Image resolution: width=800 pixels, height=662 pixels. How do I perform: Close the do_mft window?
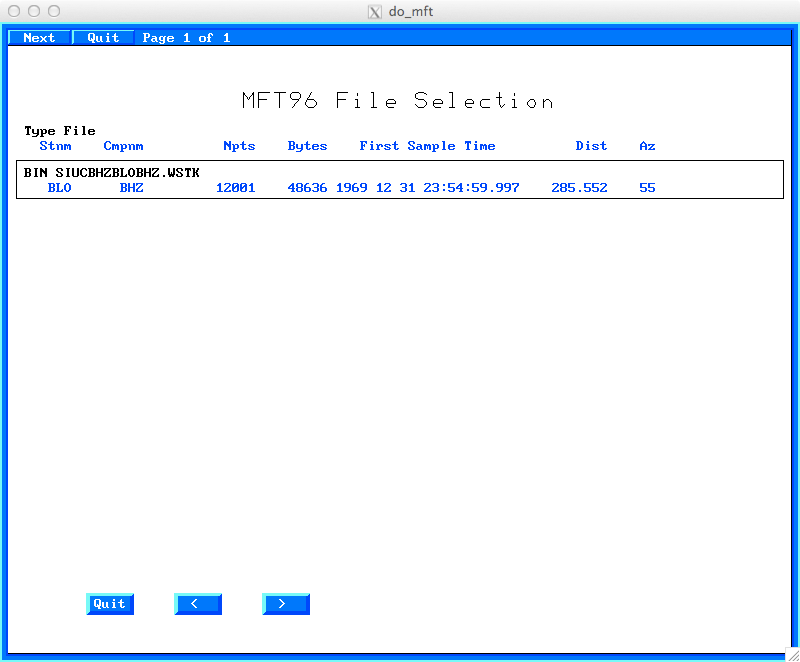14,11
